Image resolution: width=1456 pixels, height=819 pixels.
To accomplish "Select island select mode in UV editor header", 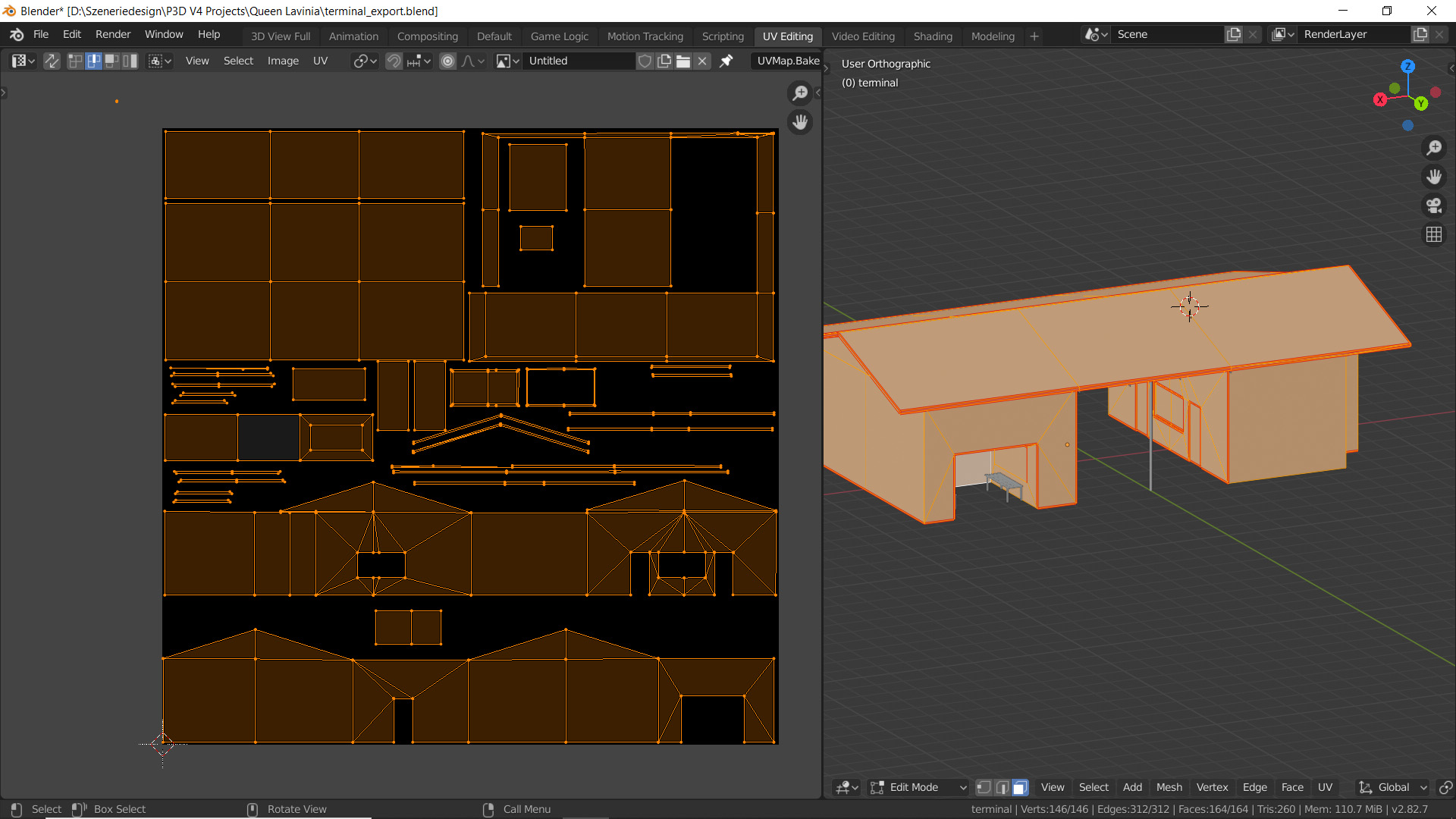I will [x=130, y=61].
